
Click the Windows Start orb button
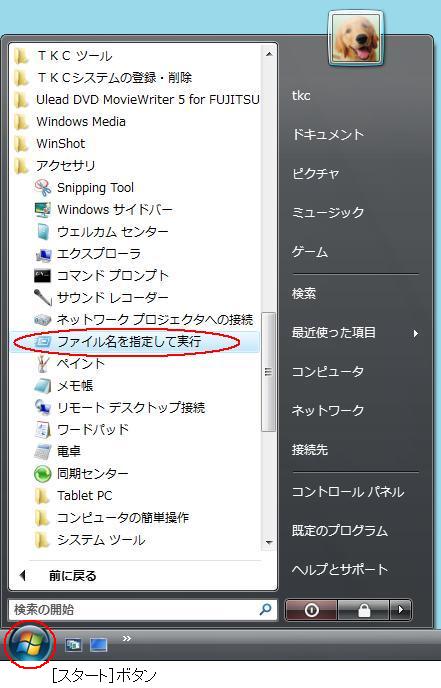click(x=29, y=643)
